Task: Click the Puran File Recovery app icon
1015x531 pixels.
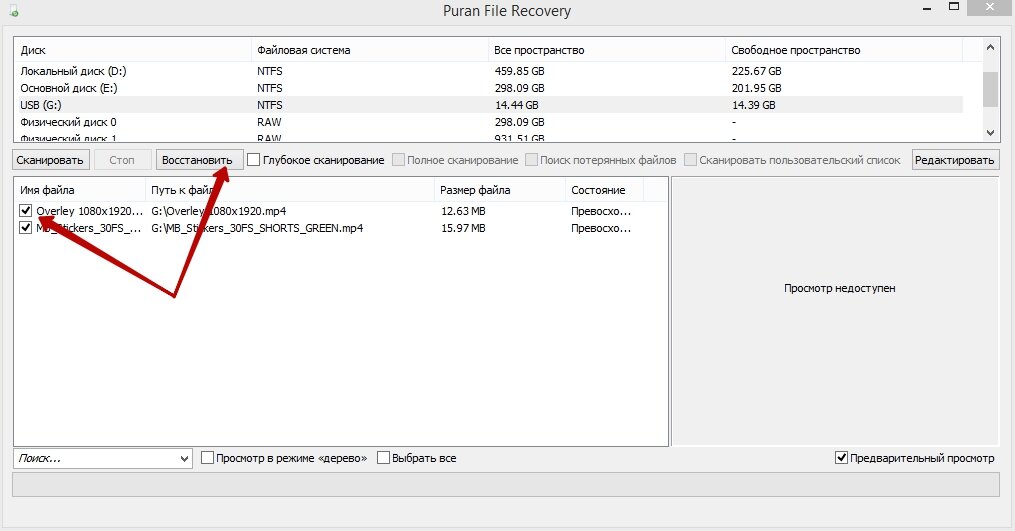Action: 14,11
